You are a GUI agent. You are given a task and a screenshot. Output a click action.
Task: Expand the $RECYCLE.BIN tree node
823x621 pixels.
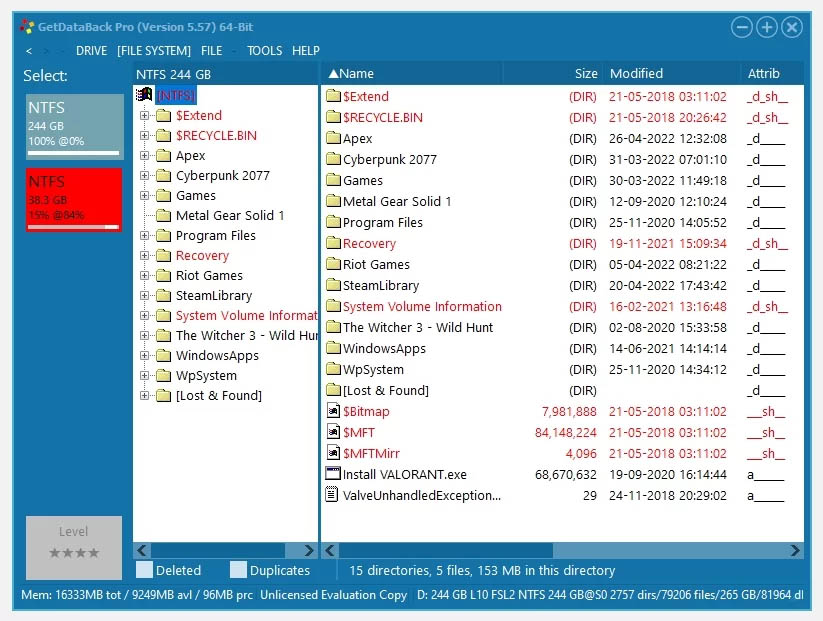point(144,135)
